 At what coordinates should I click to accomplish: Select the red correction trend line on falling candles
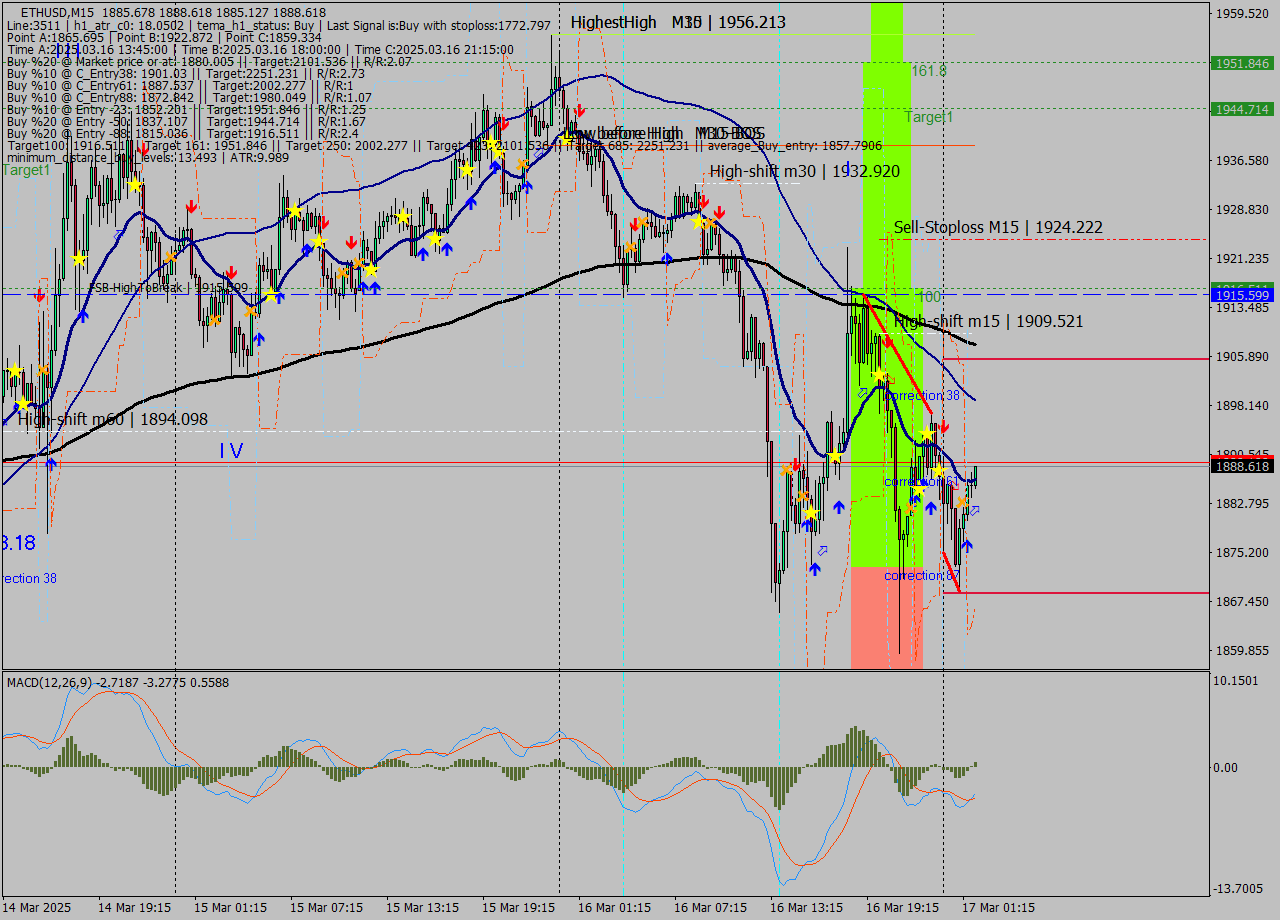pyautogui.click(x=895, y=354)
